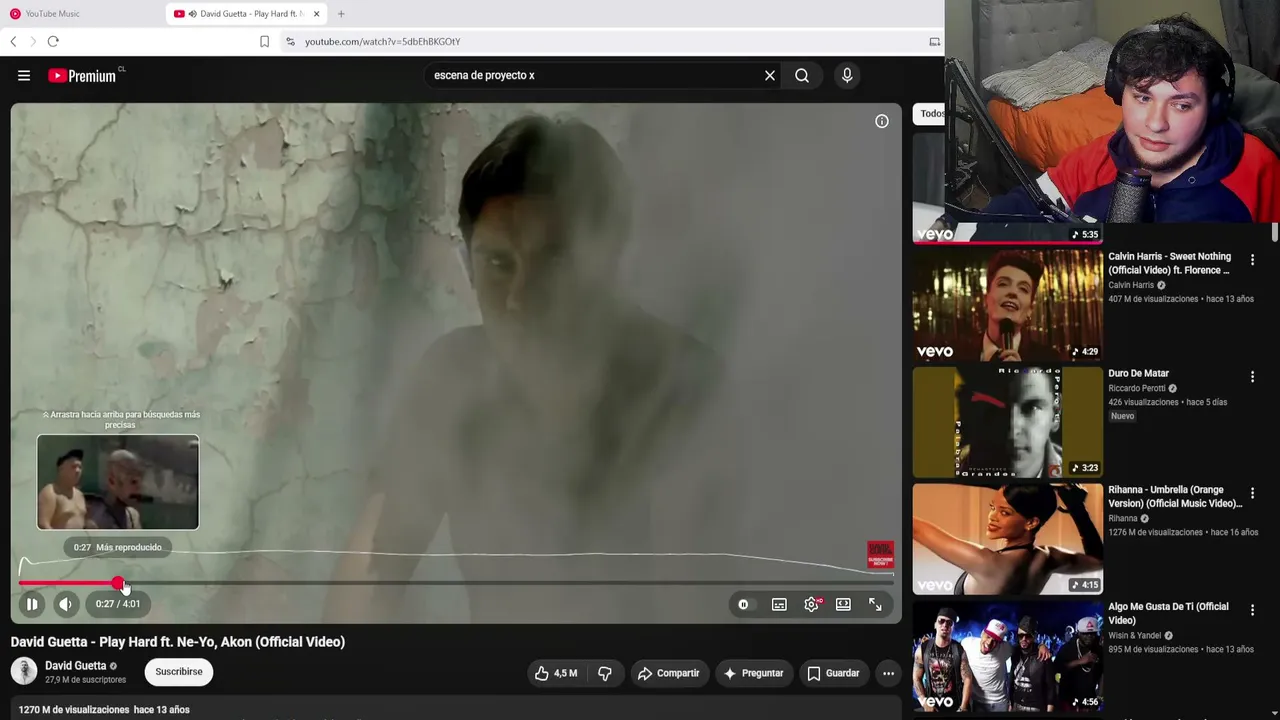Viewport: 1280px width, 720px height.
Task: Click the 1270 M de visualizaciones text
Action: coord(75,710)
